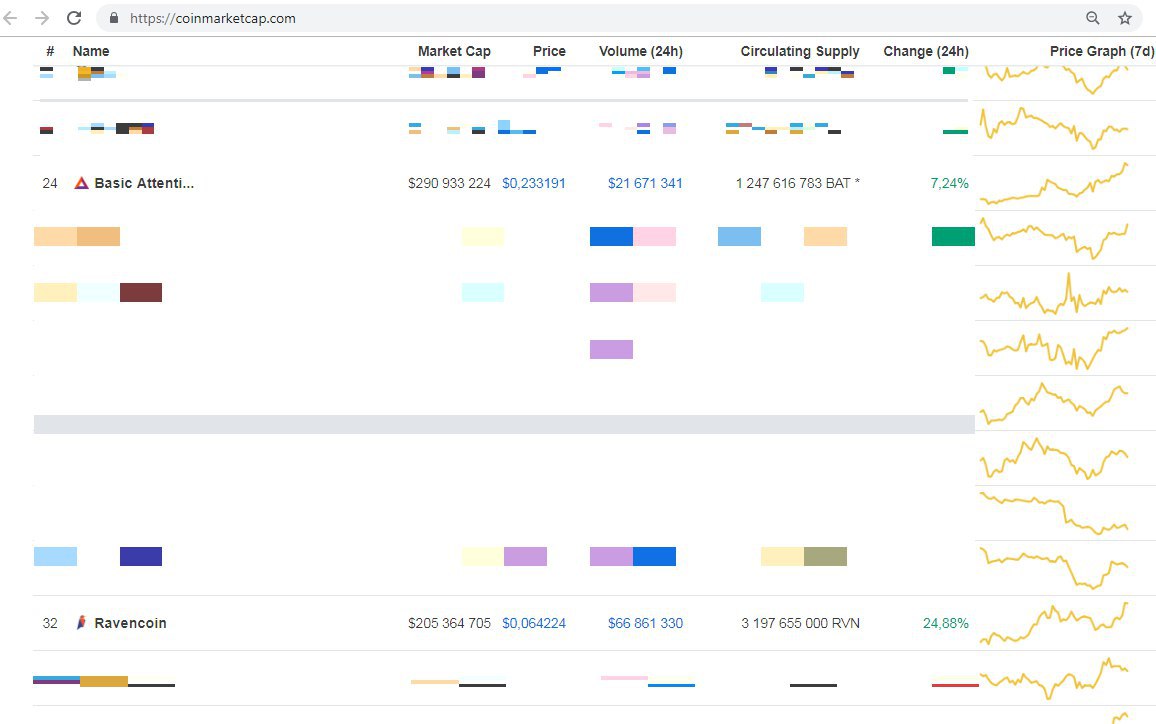Open the Basic Attention Token coin page
Image resolution: width=1156 pixels, height=724 pixels.
tap(144, 183)
